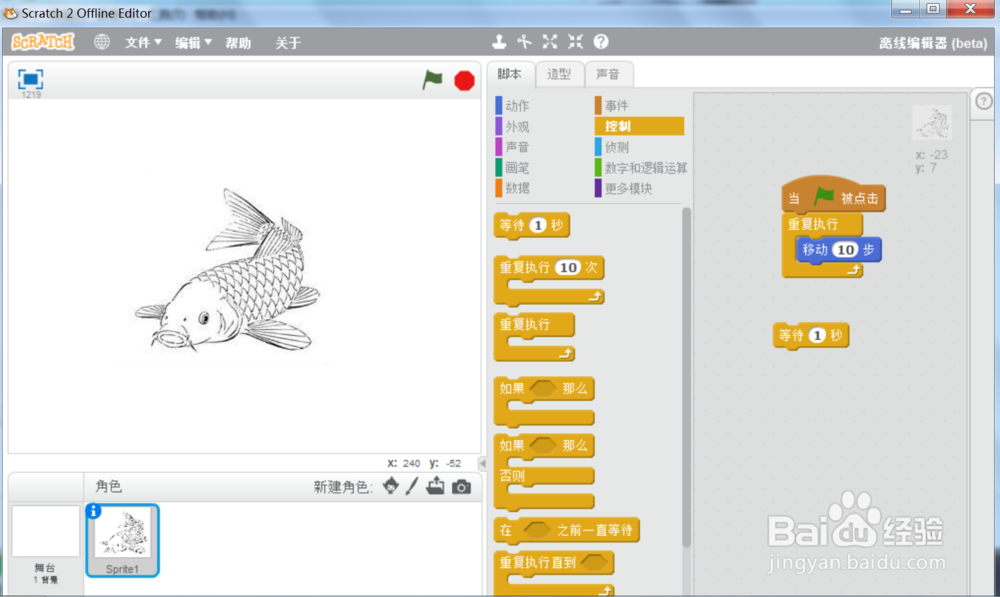The image size is (1000, 597).
Task: Select the shrink sprite tool
Action: pos(574,42)
